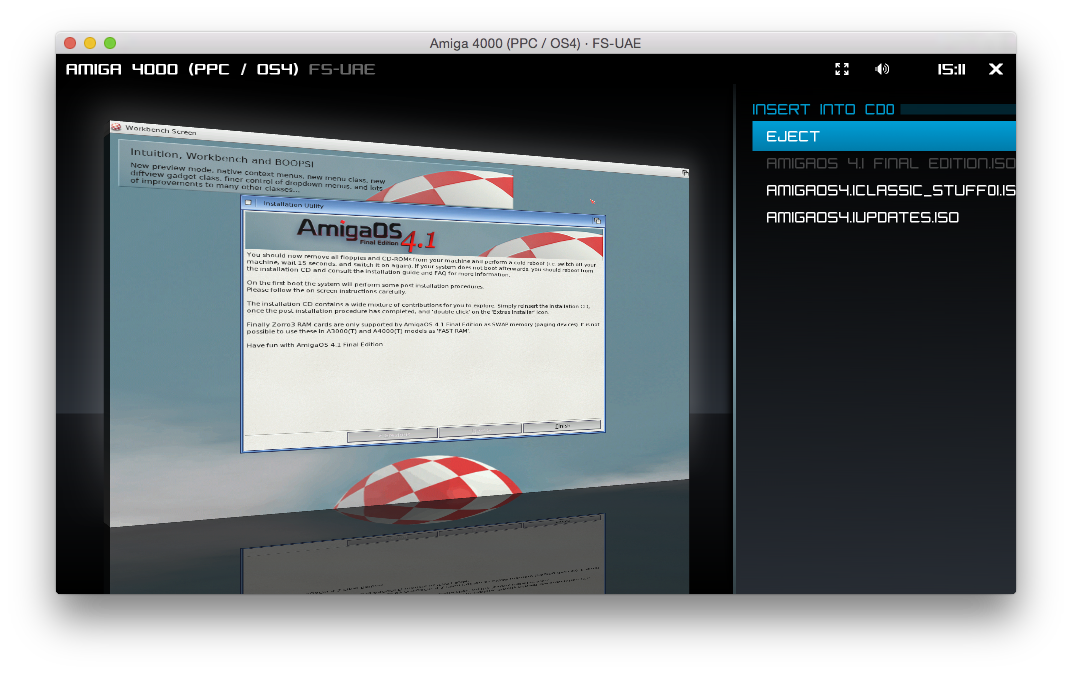The height and width of the screenshot is (674, 1072).
Task: Choose AmigaOS 4.1 Final Edition.iso entry
Action: click(890, 163)
